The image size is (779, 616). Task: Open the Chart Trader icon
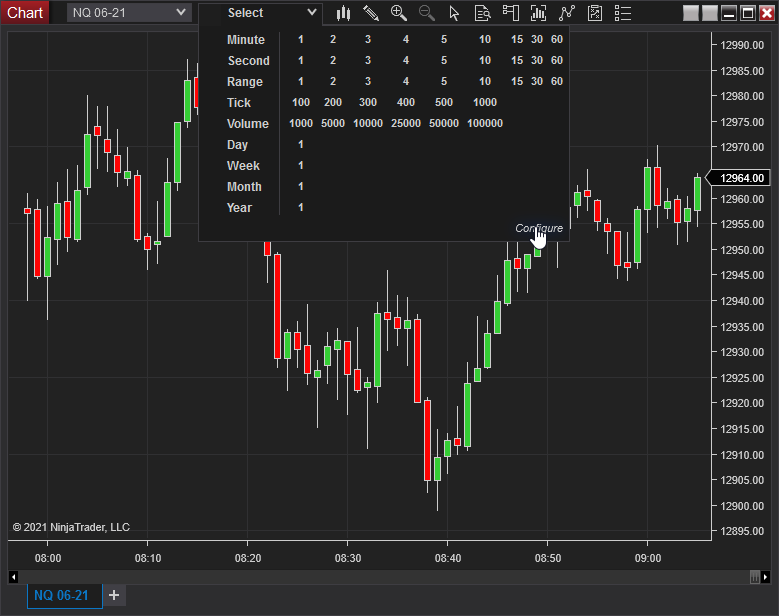[511, 13]
